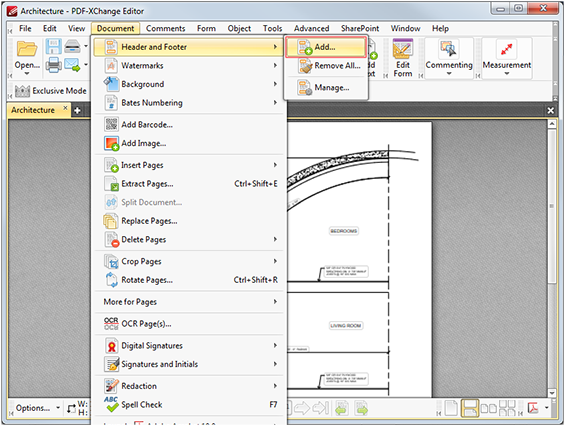
Task: Select the Architecture document tab
Action: [33, 110]
